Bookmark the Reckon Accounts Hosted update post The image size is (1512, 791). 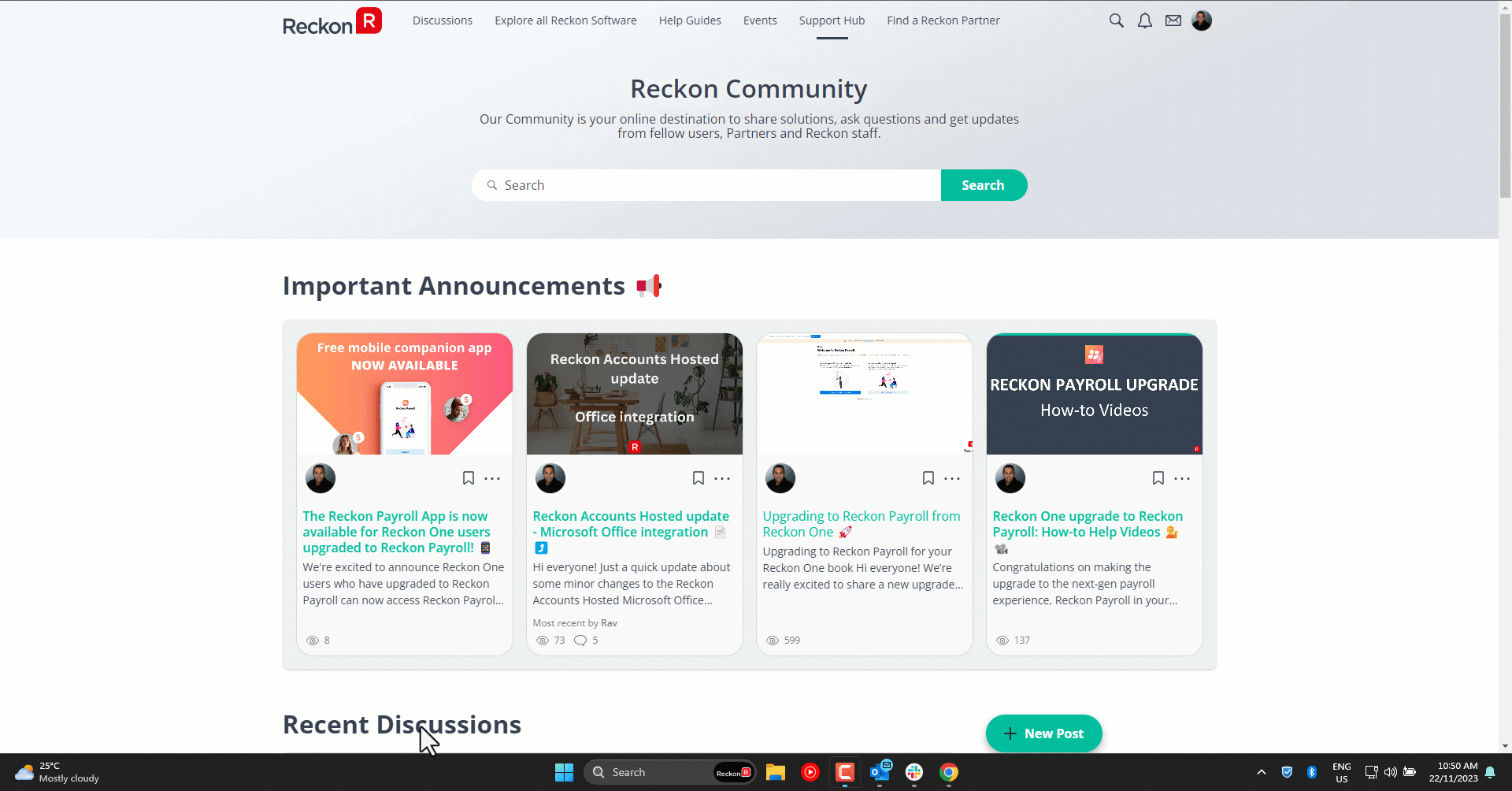tap(699, 478)
